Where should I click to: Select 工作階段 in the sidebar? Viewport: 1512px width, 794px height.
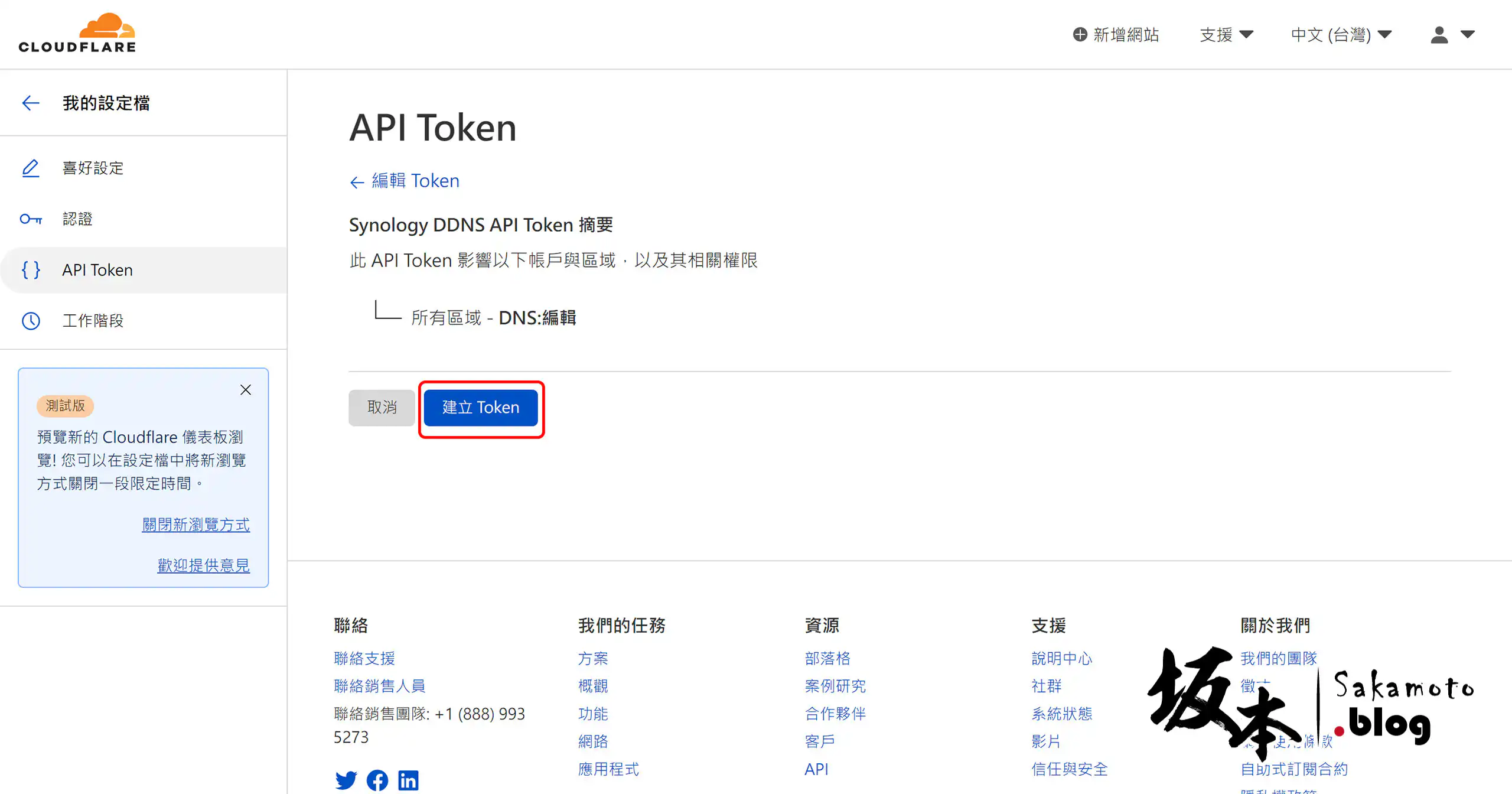(x=93, y=321)
